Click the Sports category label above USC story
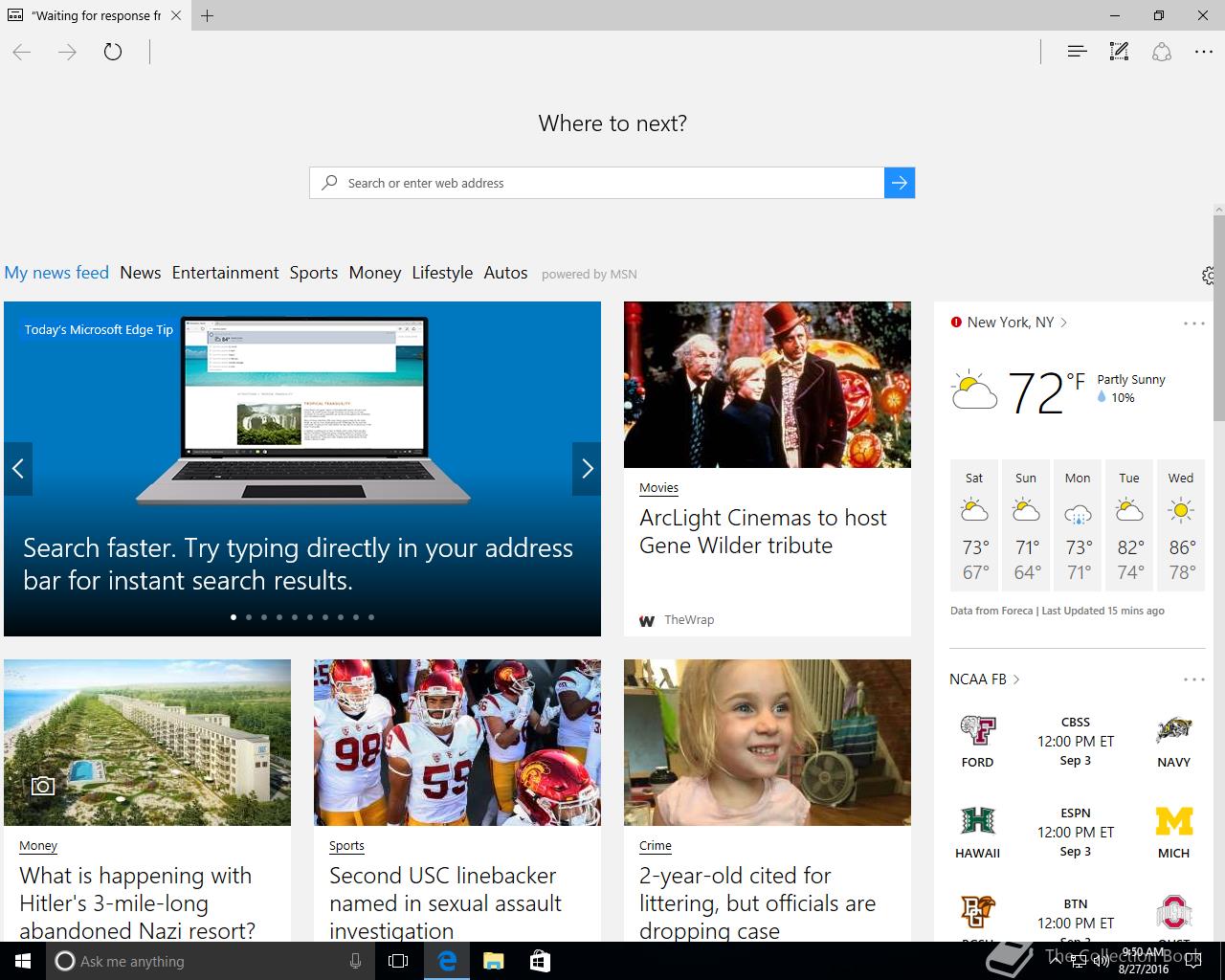Image resolution: width=1225 pixels, height=980 pixels. (x=346, y=846)
